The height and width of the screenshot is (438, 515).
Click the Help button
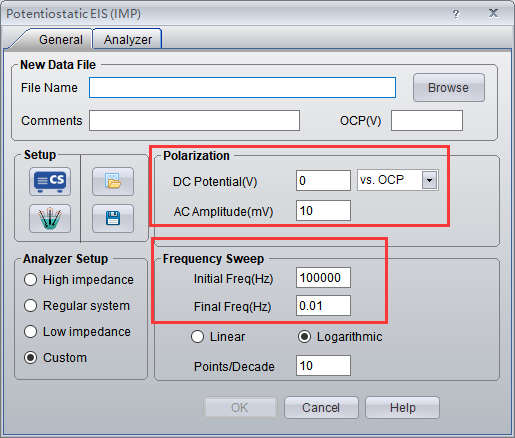coord(403,408)
